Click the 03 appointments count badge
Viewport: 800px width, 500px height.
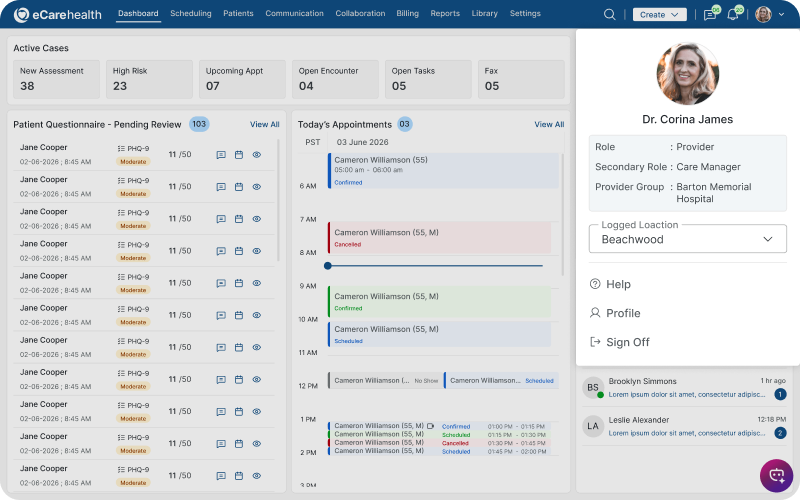(x=405, y=124)
